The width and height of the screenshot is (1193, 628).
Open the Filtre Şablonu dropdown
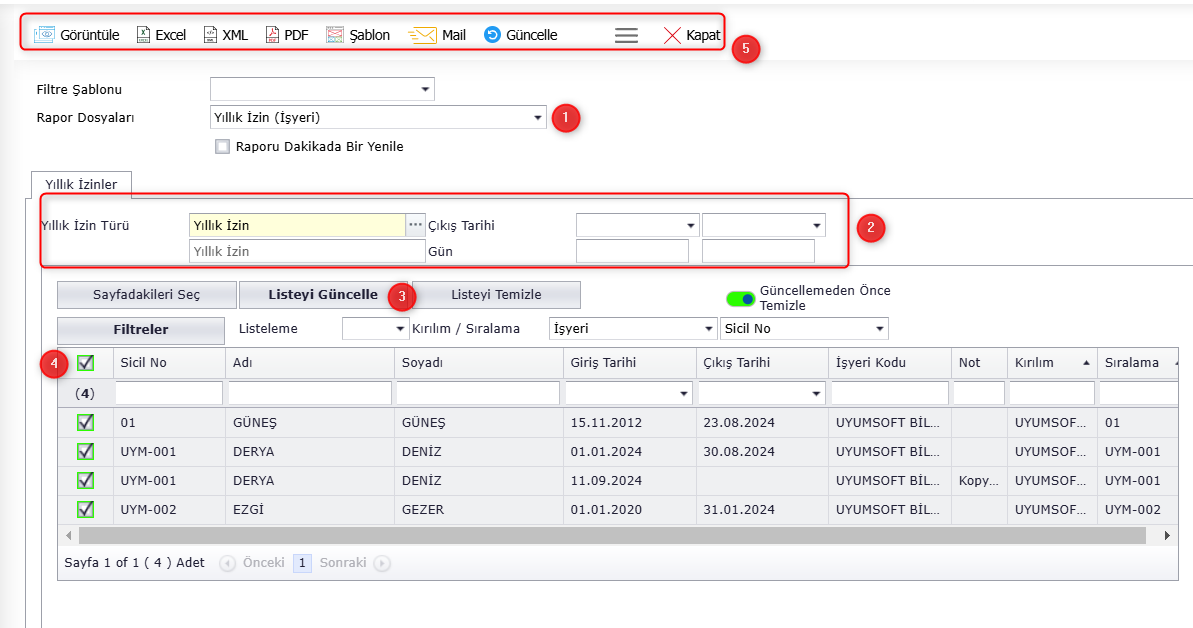[425, 89]
